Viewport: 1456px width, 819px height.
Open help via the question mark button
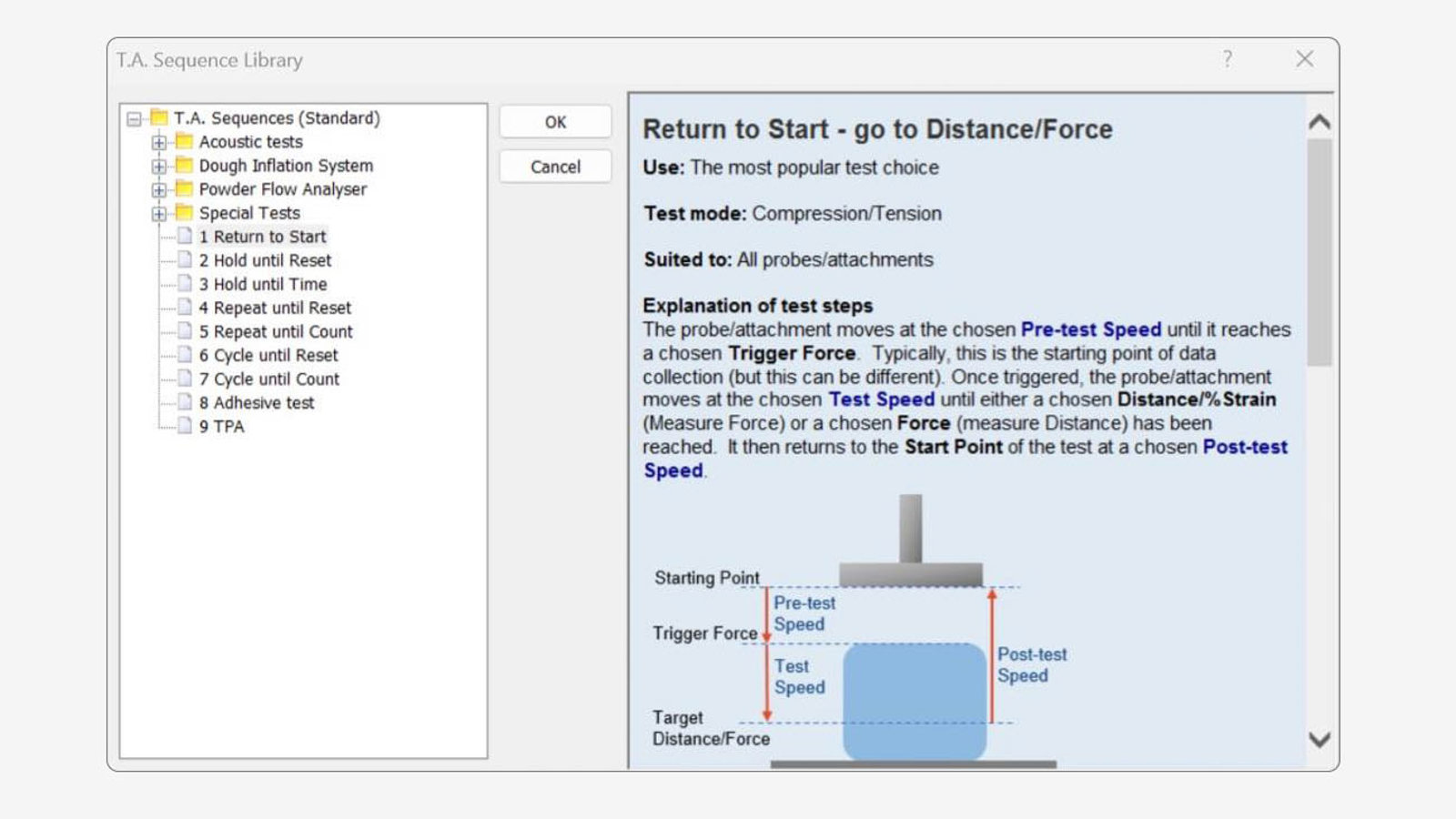1228,59
